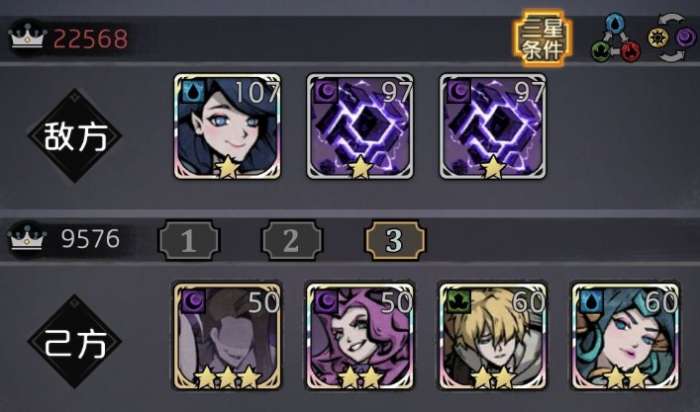This screenshot has height=412, width=700.
Task: View the water-wood-fire element counter triangle icon
Action: 617,38
